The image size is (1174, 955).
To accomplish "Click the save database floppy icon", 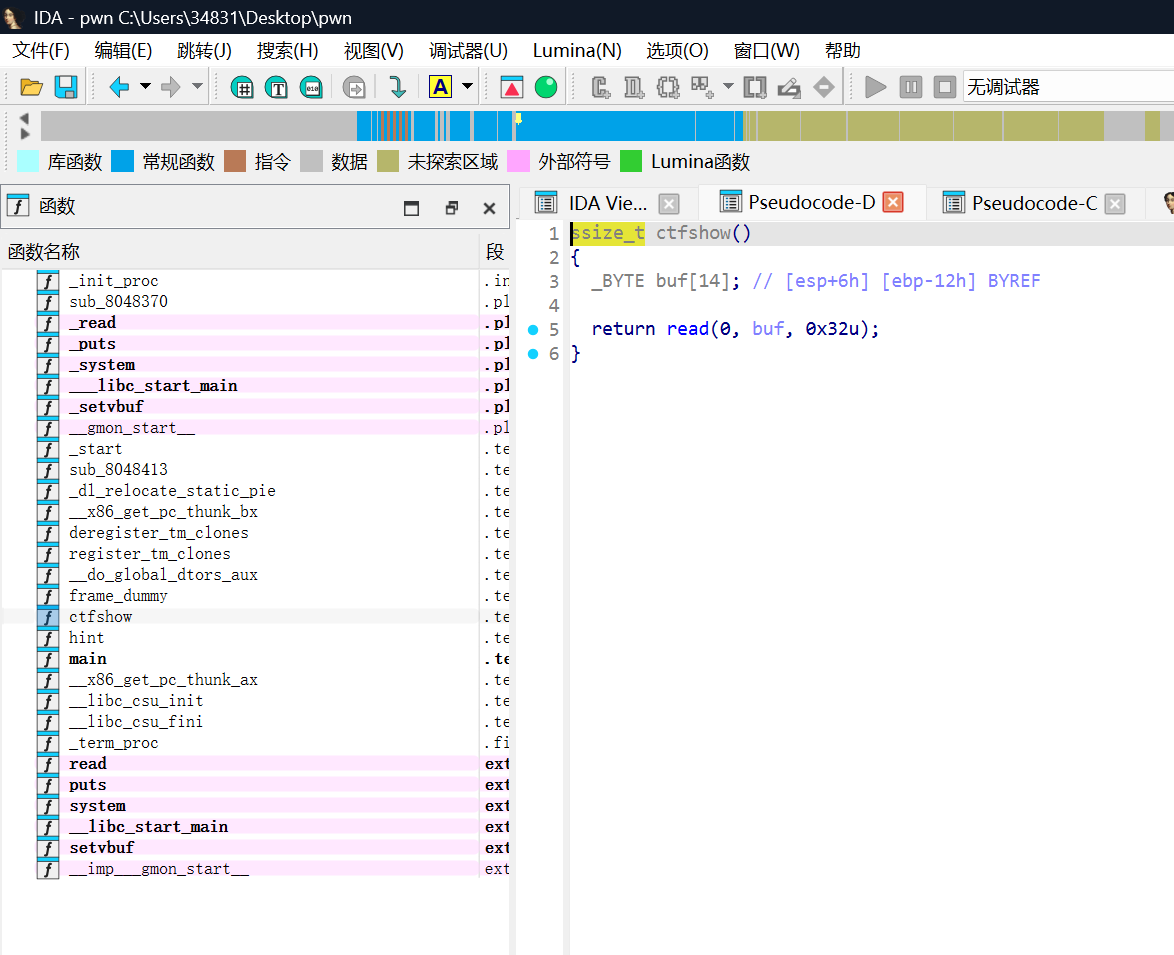I will click(x=66, y=87).
